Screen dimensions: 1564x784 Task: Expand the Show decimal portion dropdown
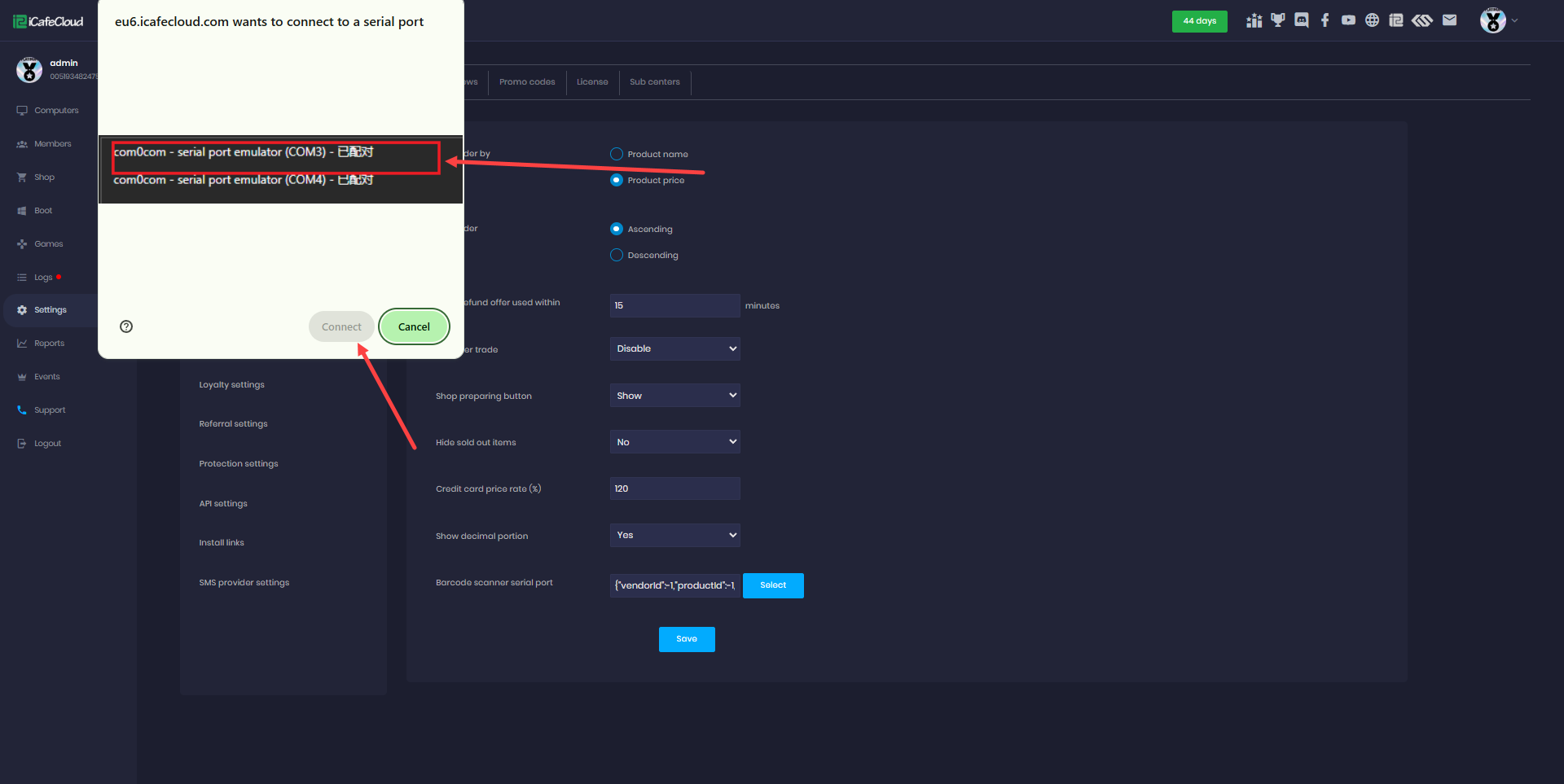coord(674,535)
